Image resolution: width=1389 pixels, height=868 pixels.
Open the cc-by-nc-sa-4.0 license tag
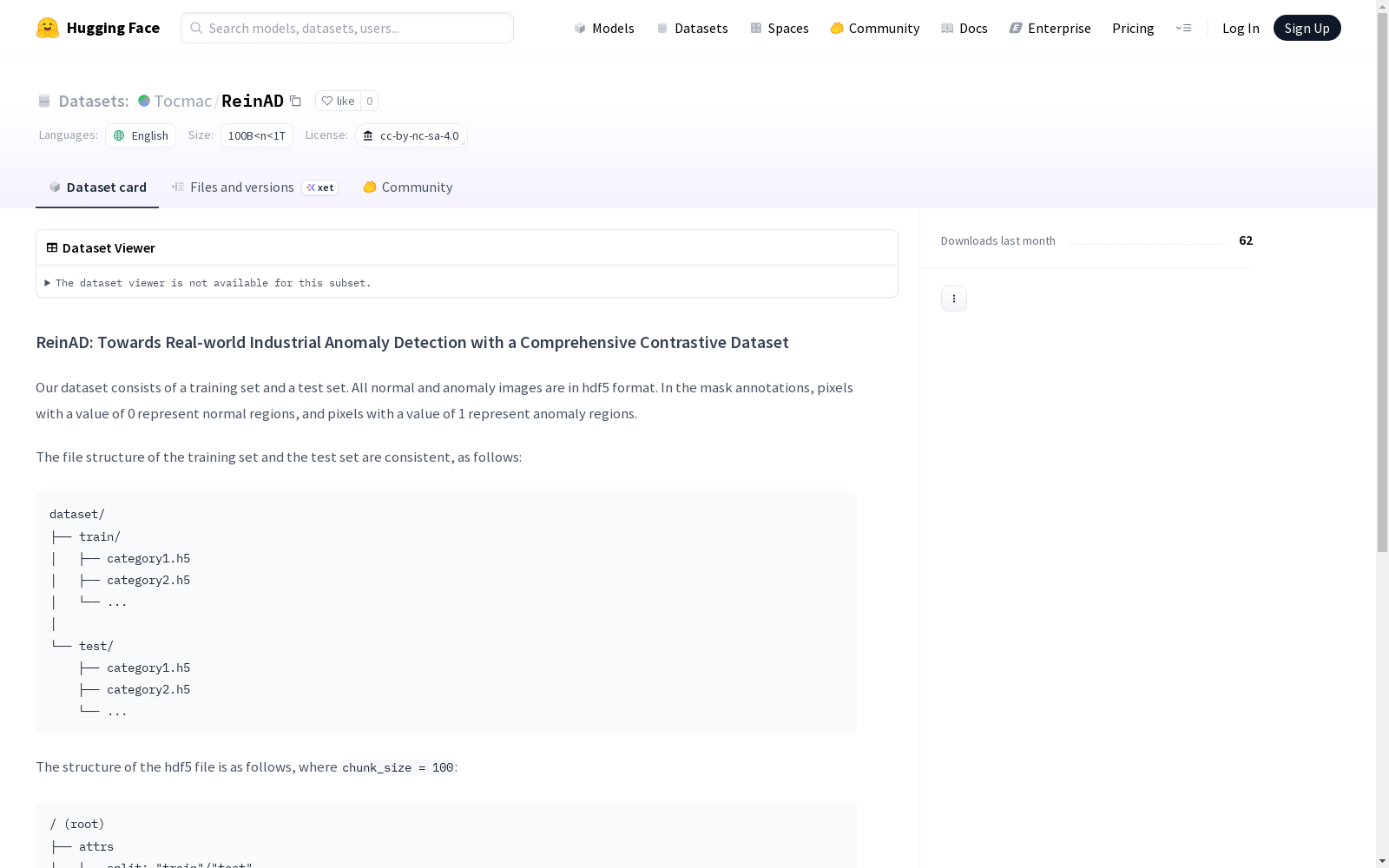[411, 135]
